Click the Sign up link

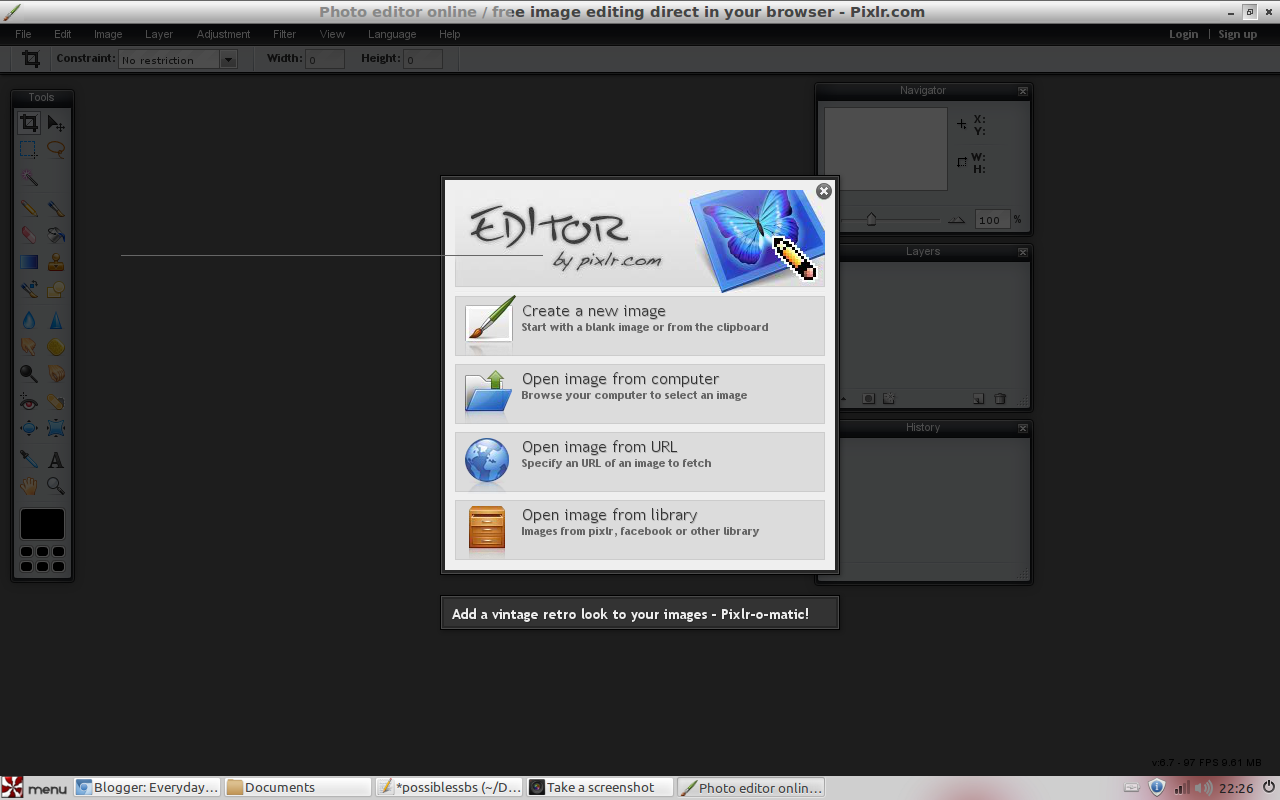[x=1238, y=34]
